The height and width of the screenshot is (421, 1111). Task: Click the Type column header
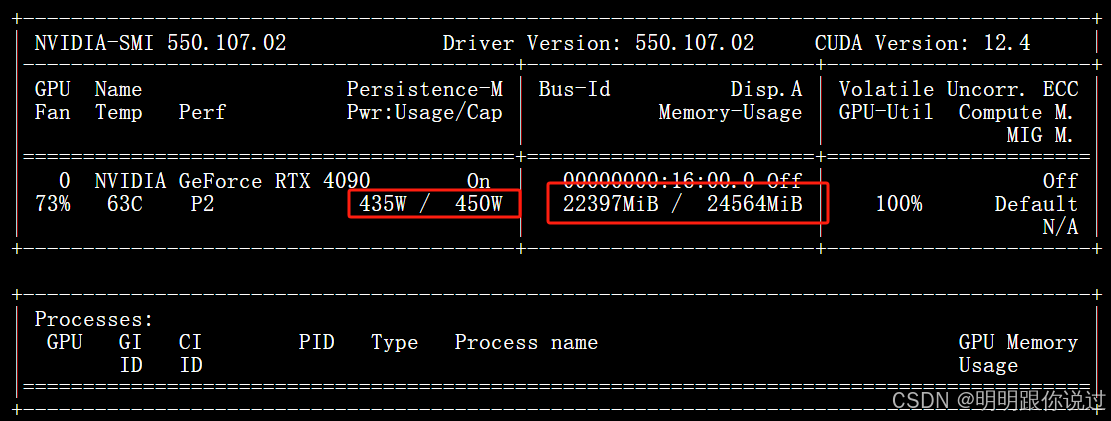395,342
